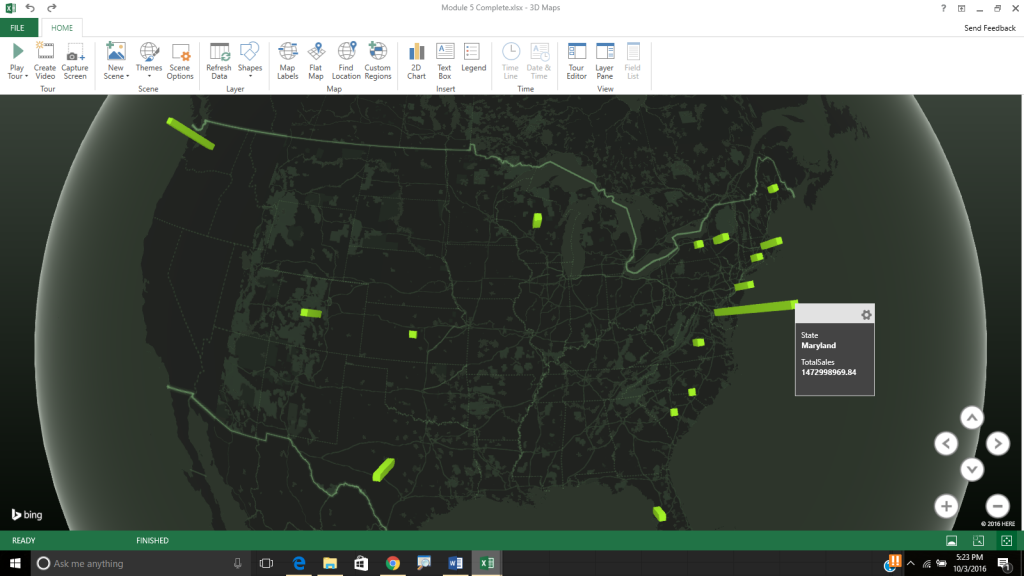
Task: Expand the New Scene dropdown arrow
Action: tap(127, 76)
